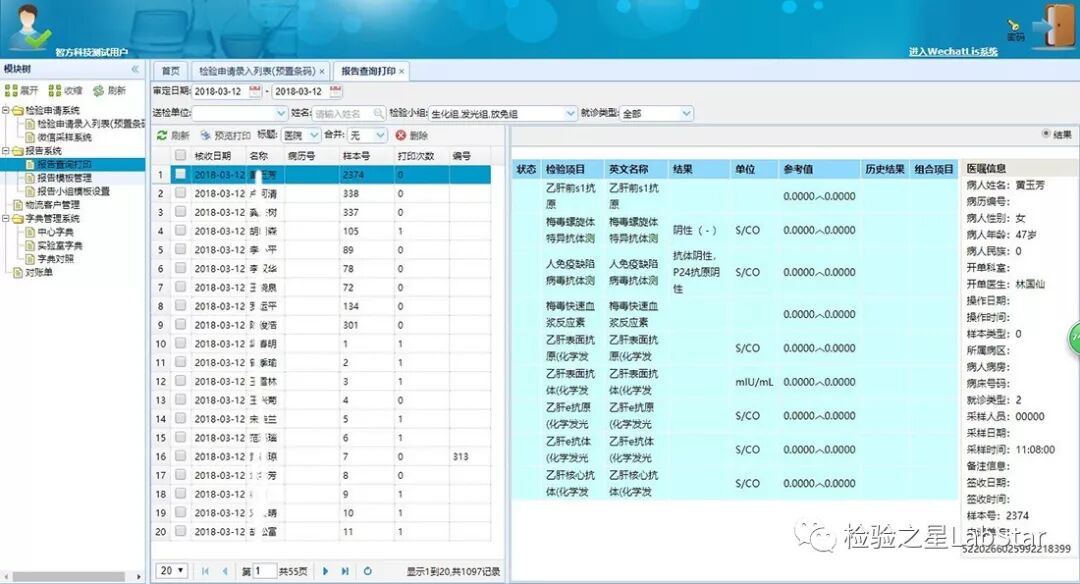
Task: Click the 展开 expand-all tree icon
Action: point(10,90)
